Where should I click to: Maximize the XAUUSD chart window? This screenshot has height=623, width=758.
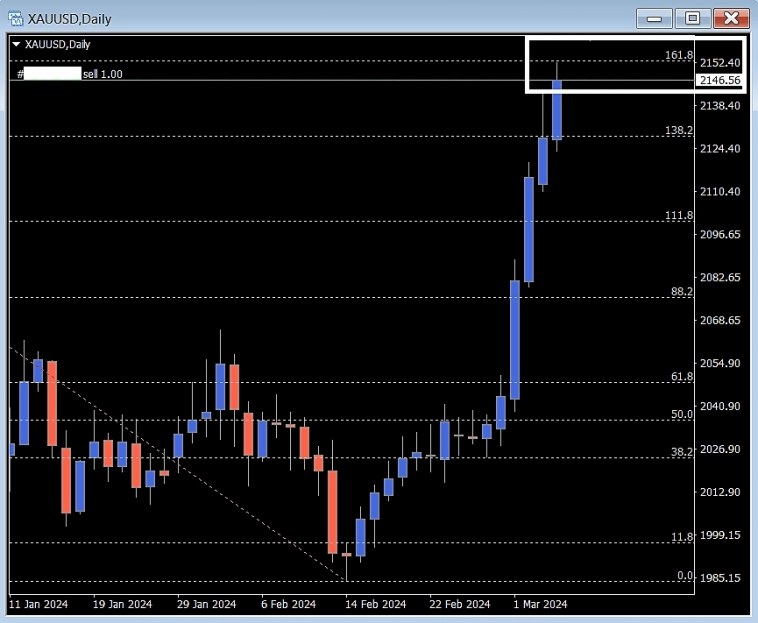point(693,18)
